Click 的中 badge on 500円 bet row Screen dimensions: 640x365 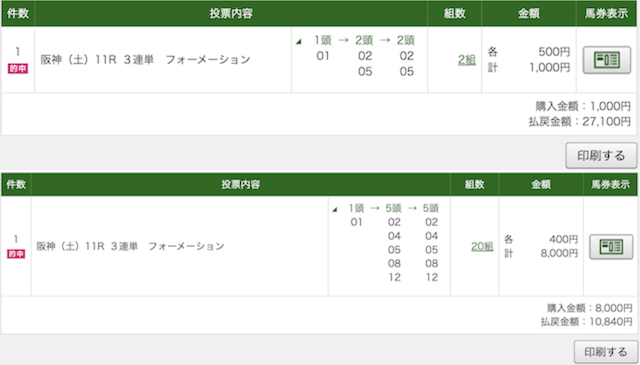[18, 69]
